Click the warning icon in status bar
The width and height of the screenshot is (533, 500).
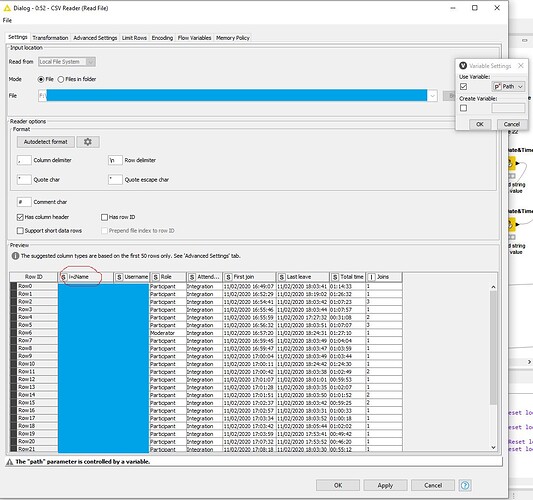click(x=10, y=462)
